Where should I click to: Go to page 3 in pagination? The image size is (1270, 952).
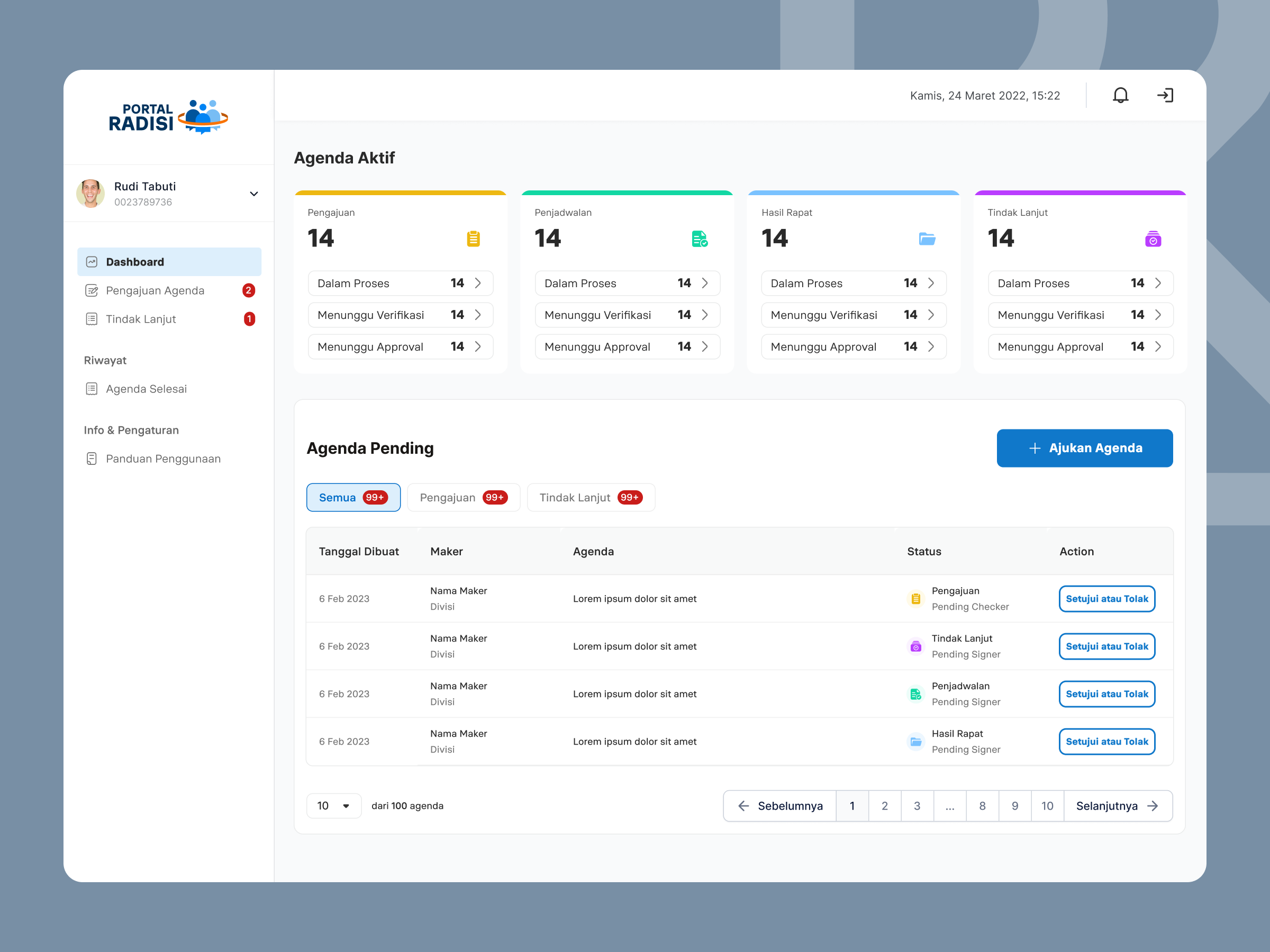point(917,805)
